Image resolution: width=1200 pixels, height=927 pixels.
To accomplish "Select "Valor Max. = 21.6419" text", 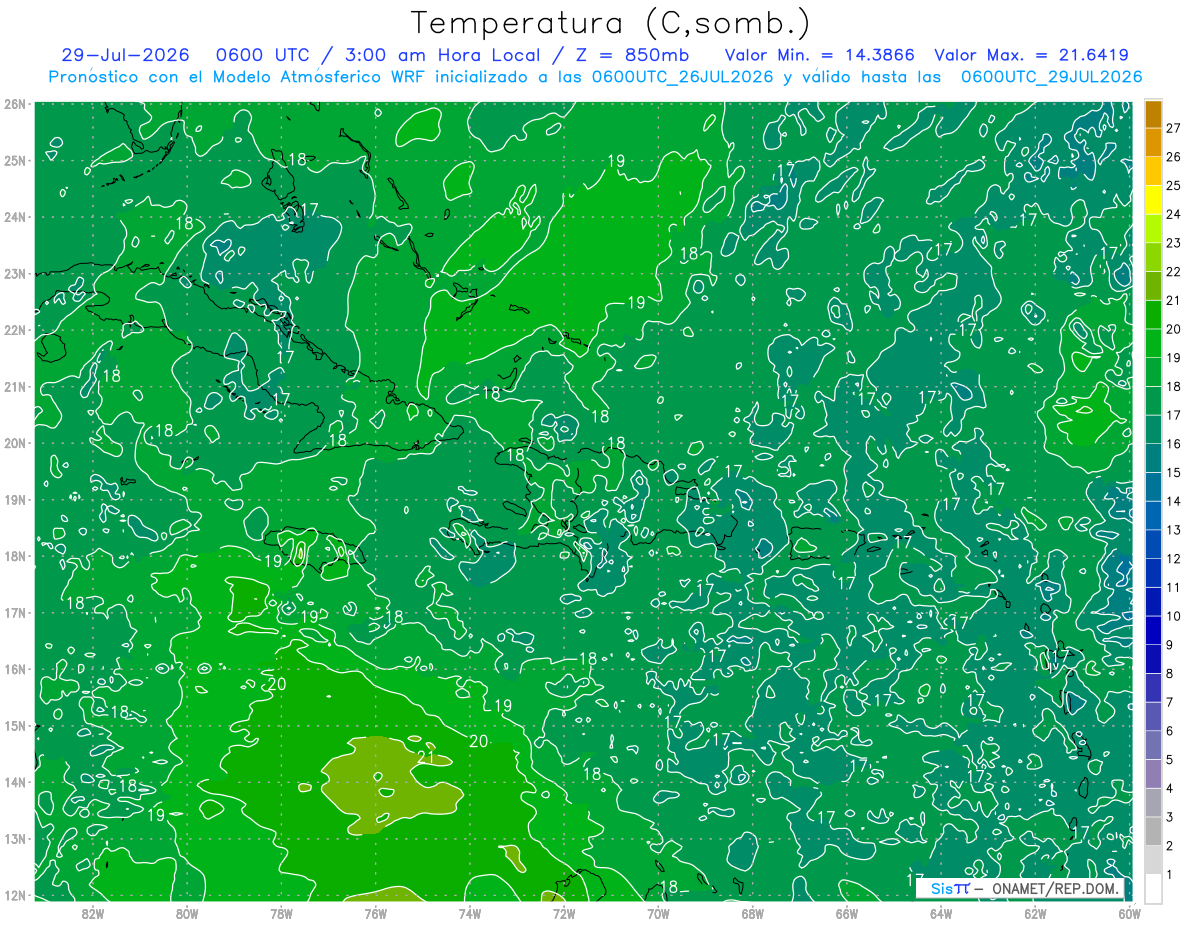I will [1030, 55].
